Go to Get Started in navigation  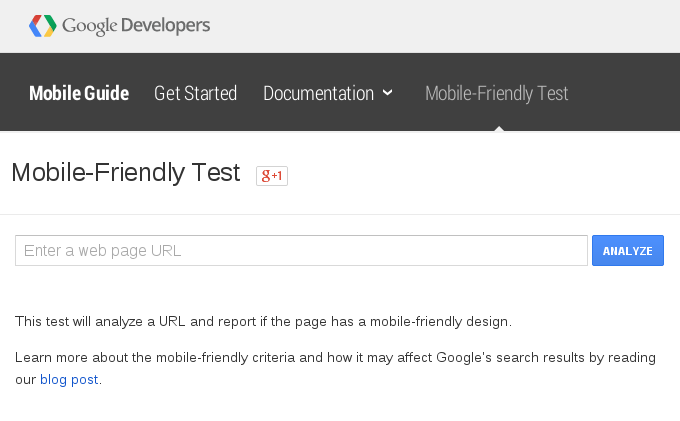pos(196,93)
